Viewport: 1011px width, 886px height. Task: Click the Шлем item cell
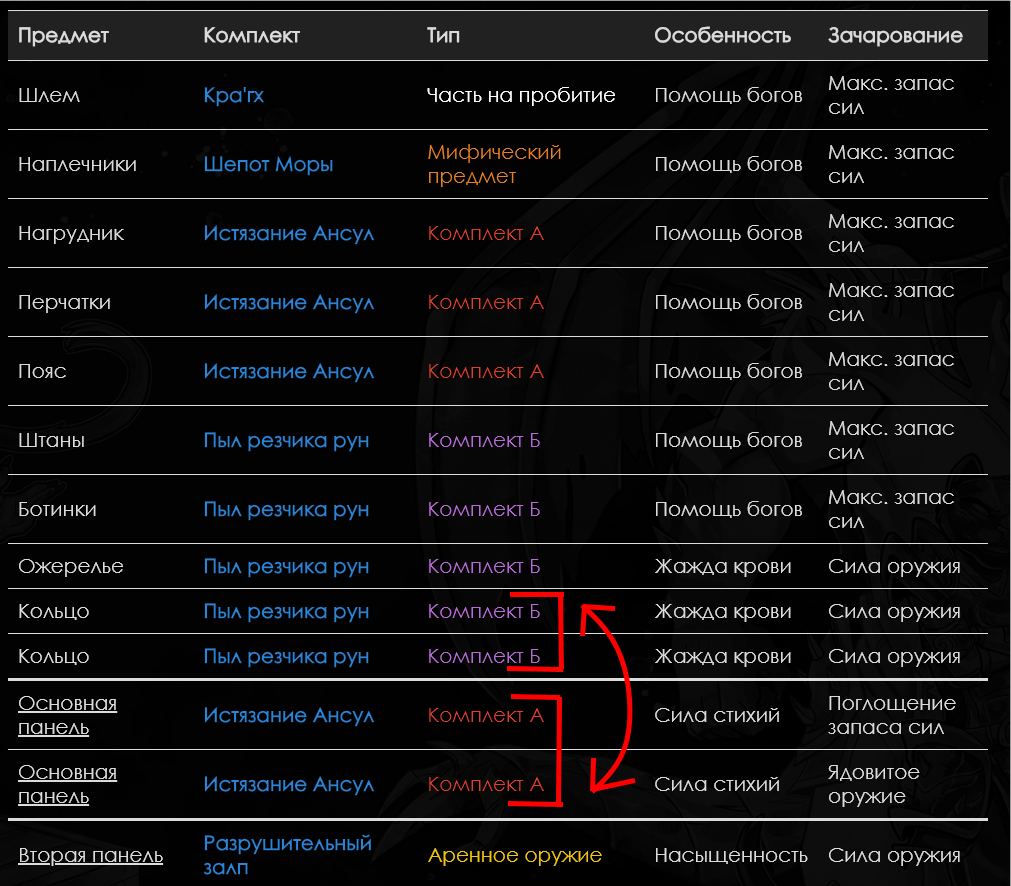[x=49, y=95]
